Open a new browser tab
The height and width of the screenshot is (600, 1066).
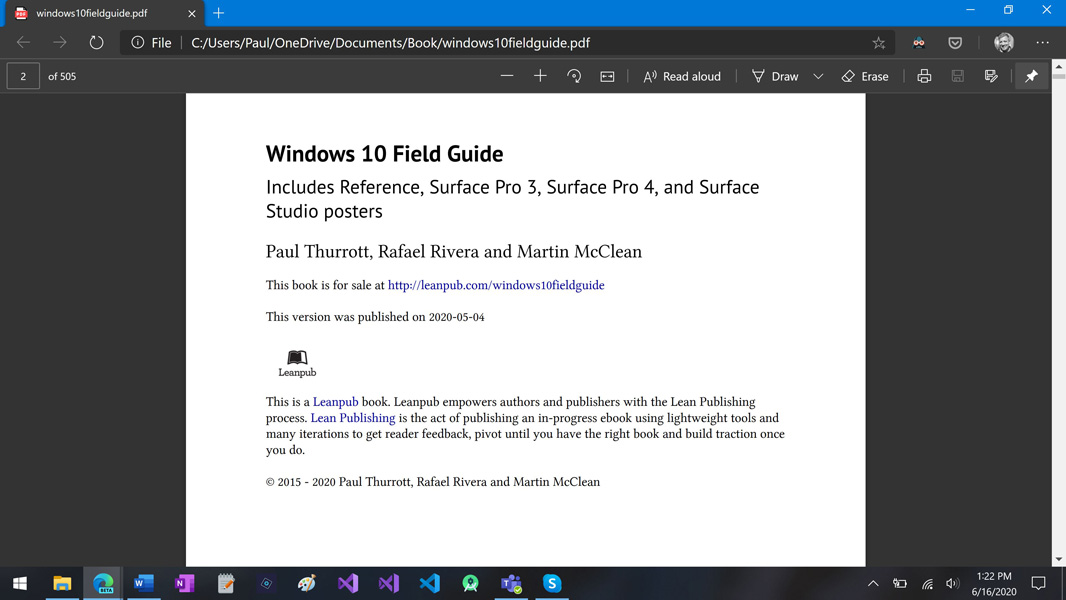[218, 13]
